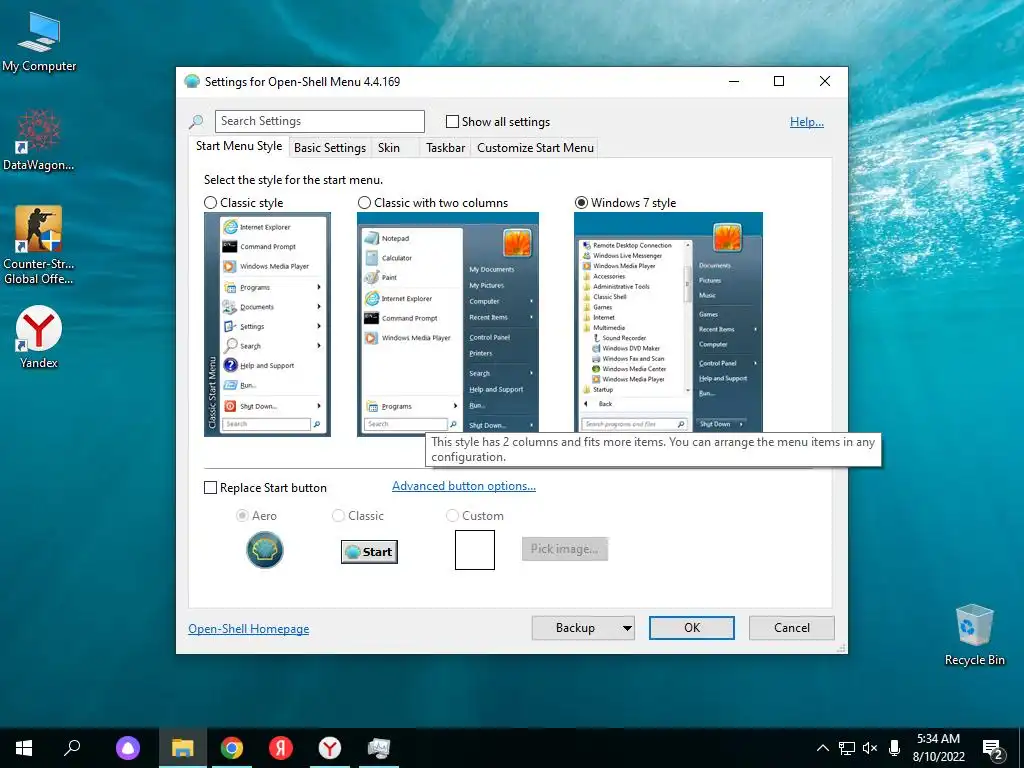Open the notification center icon

[x=993, y=750]
